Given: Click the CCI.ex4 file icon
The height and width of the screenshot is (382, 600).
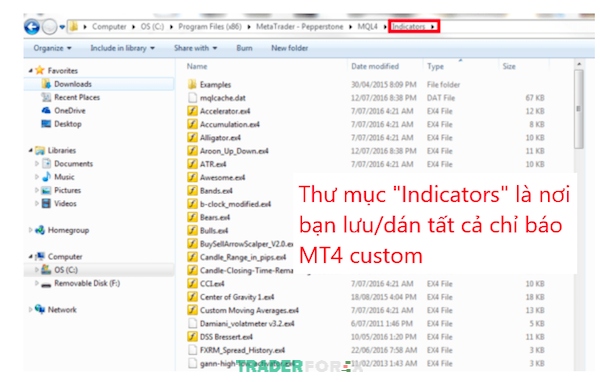Looking at the screenshot, I should coord(192,284).
